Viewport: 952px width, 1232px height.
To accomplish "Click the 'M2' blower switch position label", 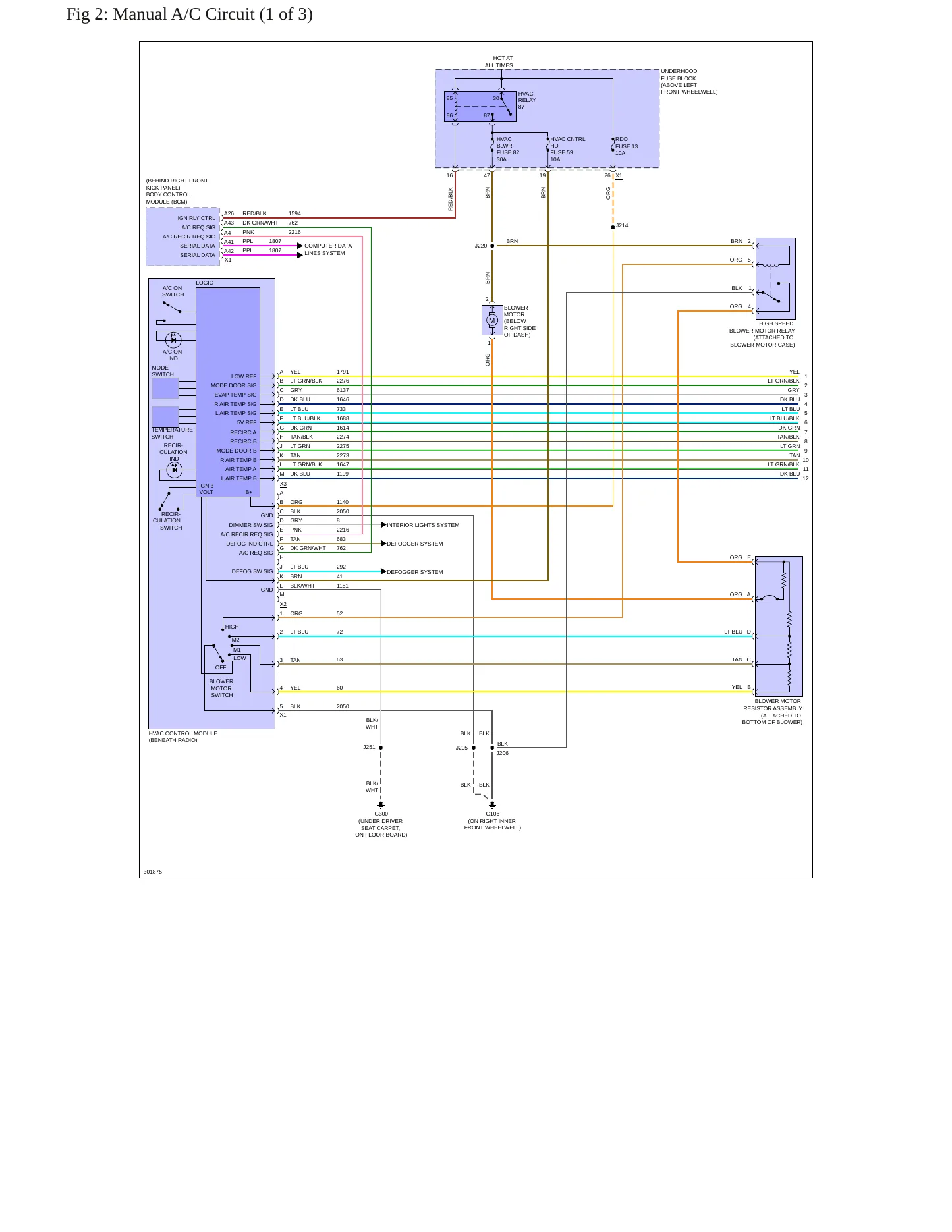I will [236, 640].
